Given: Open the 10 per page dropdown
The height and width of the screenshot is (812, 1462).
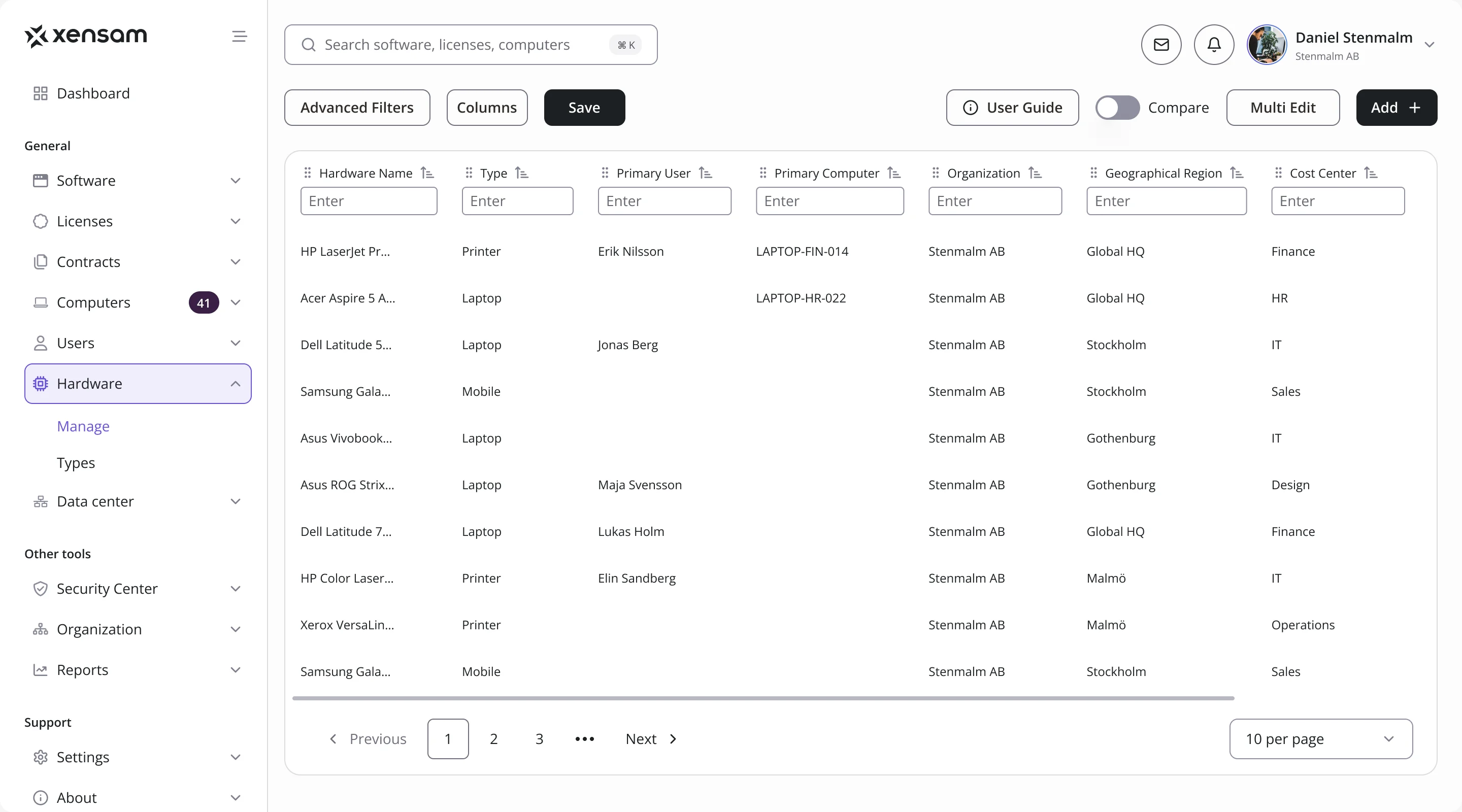Looking at the screenshot, I should tap(1321, 739).
